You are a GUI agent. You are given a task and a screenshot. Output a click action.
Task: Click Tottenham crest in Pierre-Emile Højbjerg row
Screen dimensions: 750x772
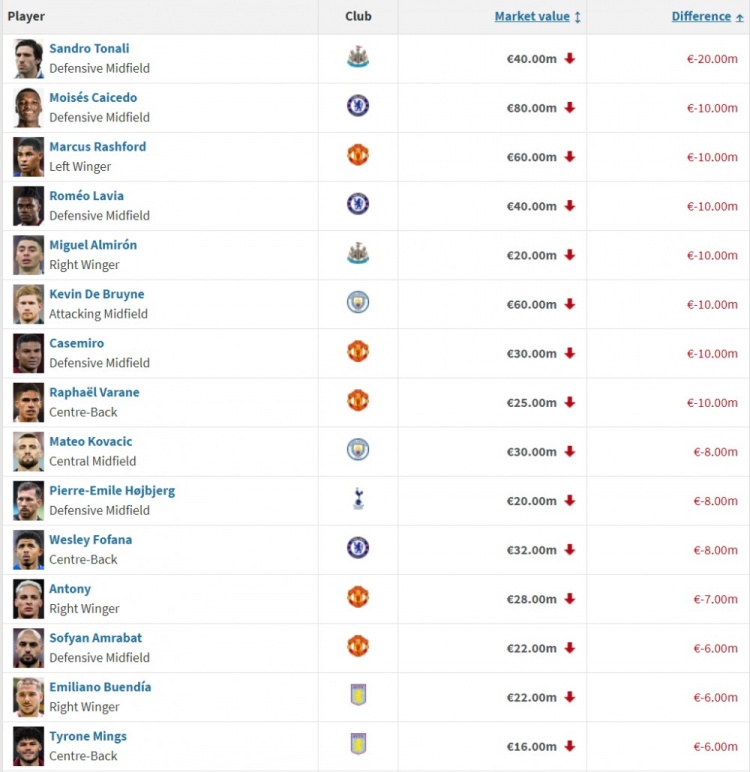[x=358, y=499]
